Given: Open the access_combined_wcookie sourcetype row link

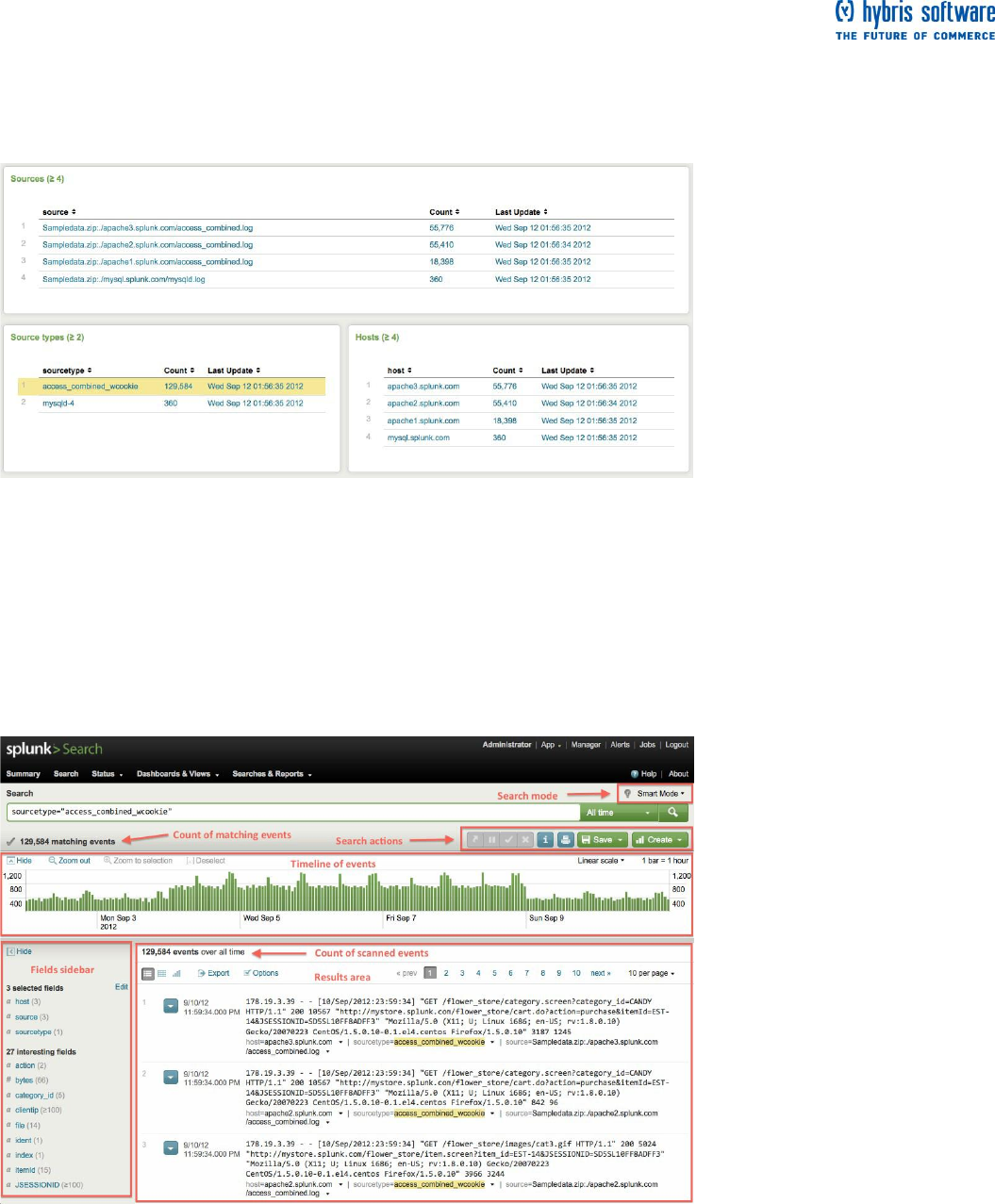Looking at the screenshot, I should [x=91, y=387].
